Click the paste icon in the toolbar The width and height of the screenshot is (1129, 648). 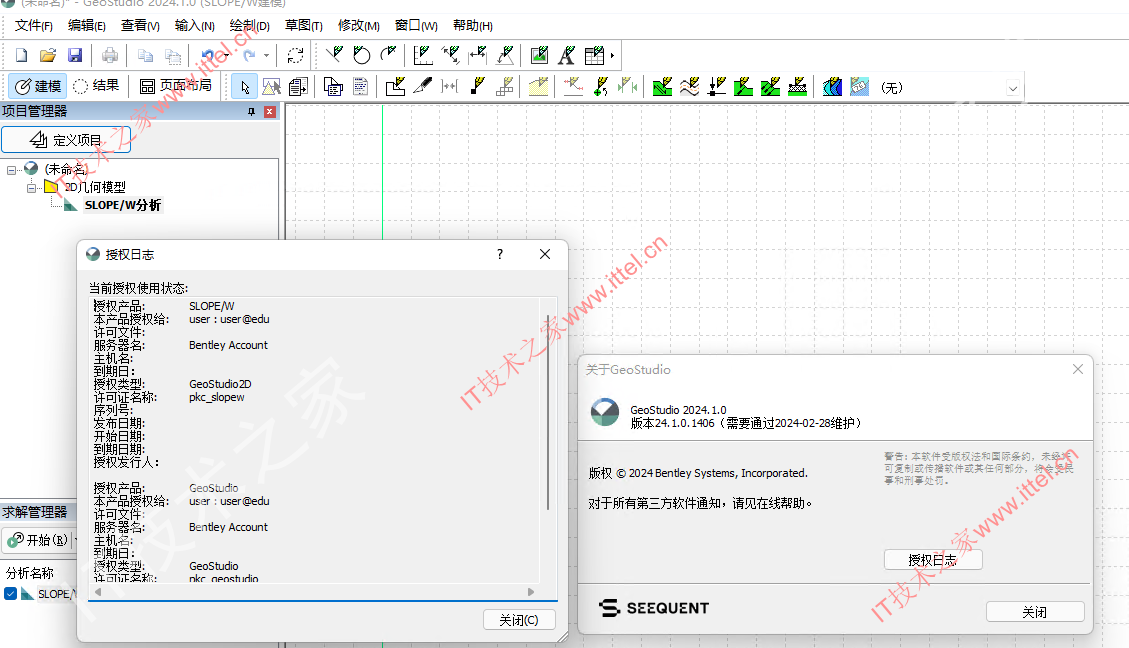[x=173, y=55]
